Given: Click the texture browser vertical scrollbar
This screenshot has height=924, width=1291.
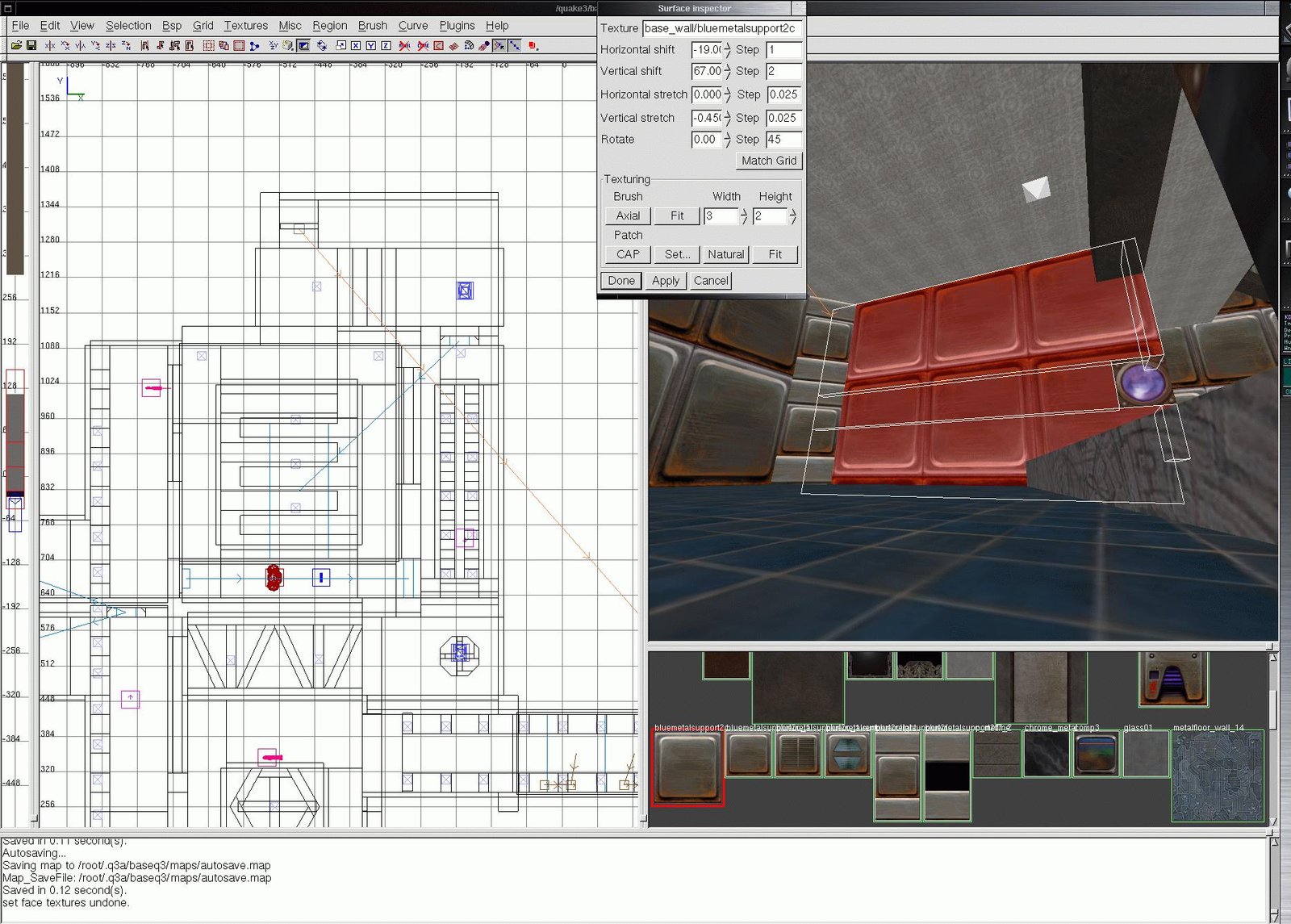Looking at the screenshot, I should point(1273,738).
